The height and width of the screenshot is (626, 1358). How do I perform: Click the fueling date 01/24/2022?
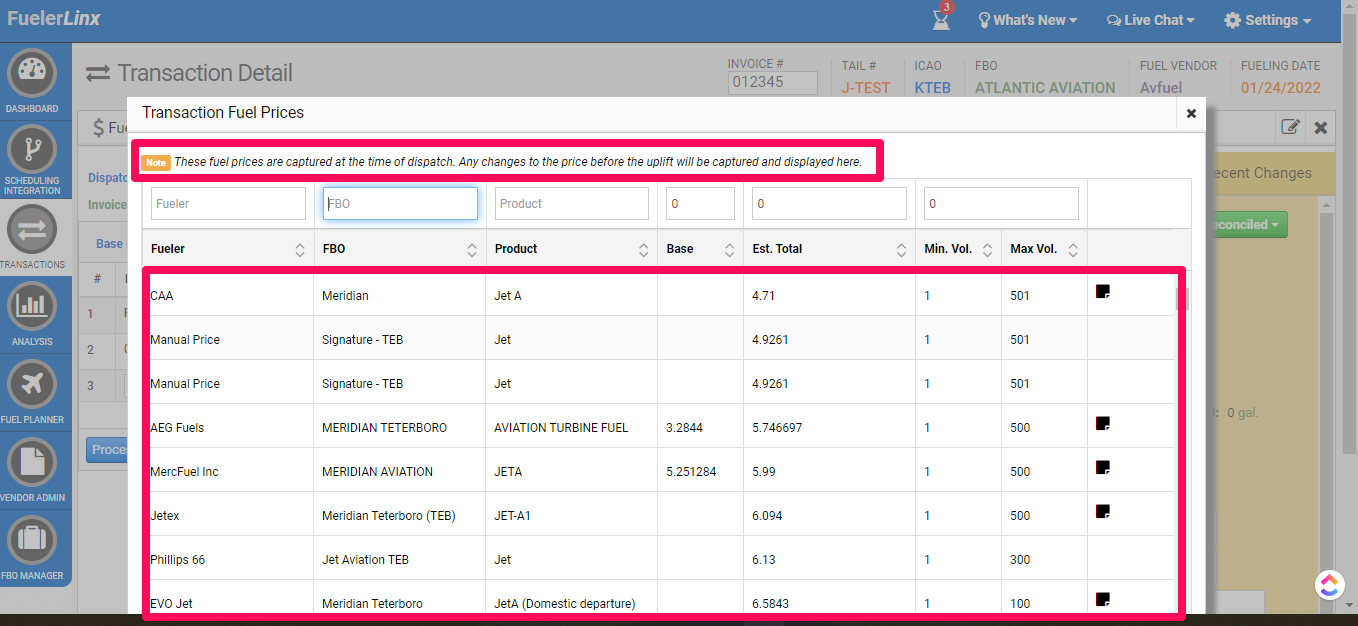point(1281,88)
